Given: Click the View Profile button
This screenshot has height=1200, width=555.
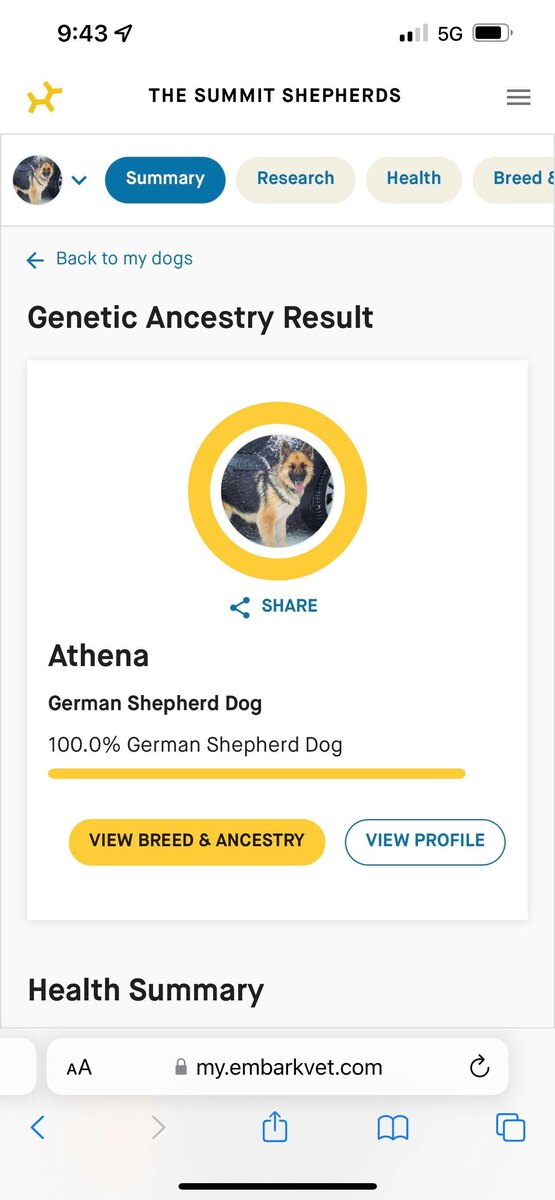Looking at the screenshot, I should (425, 841).
